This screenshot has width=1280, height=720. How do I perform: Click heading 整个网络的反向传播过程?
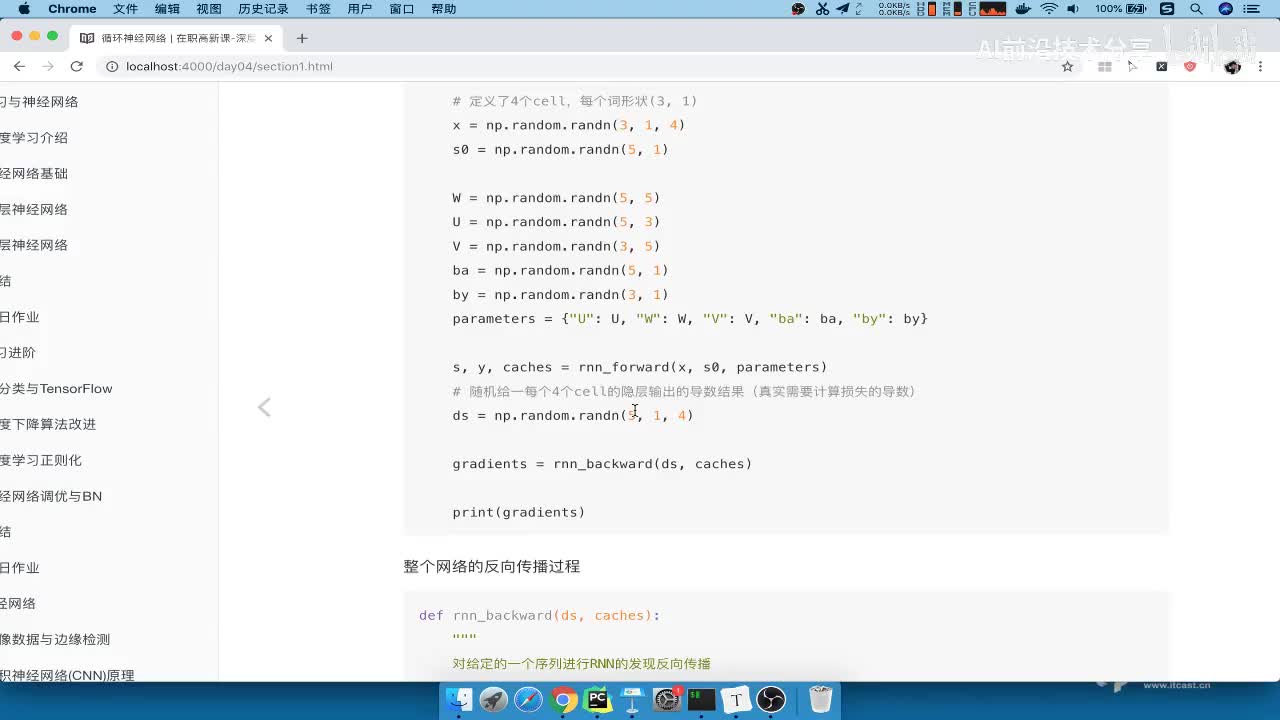491,566
